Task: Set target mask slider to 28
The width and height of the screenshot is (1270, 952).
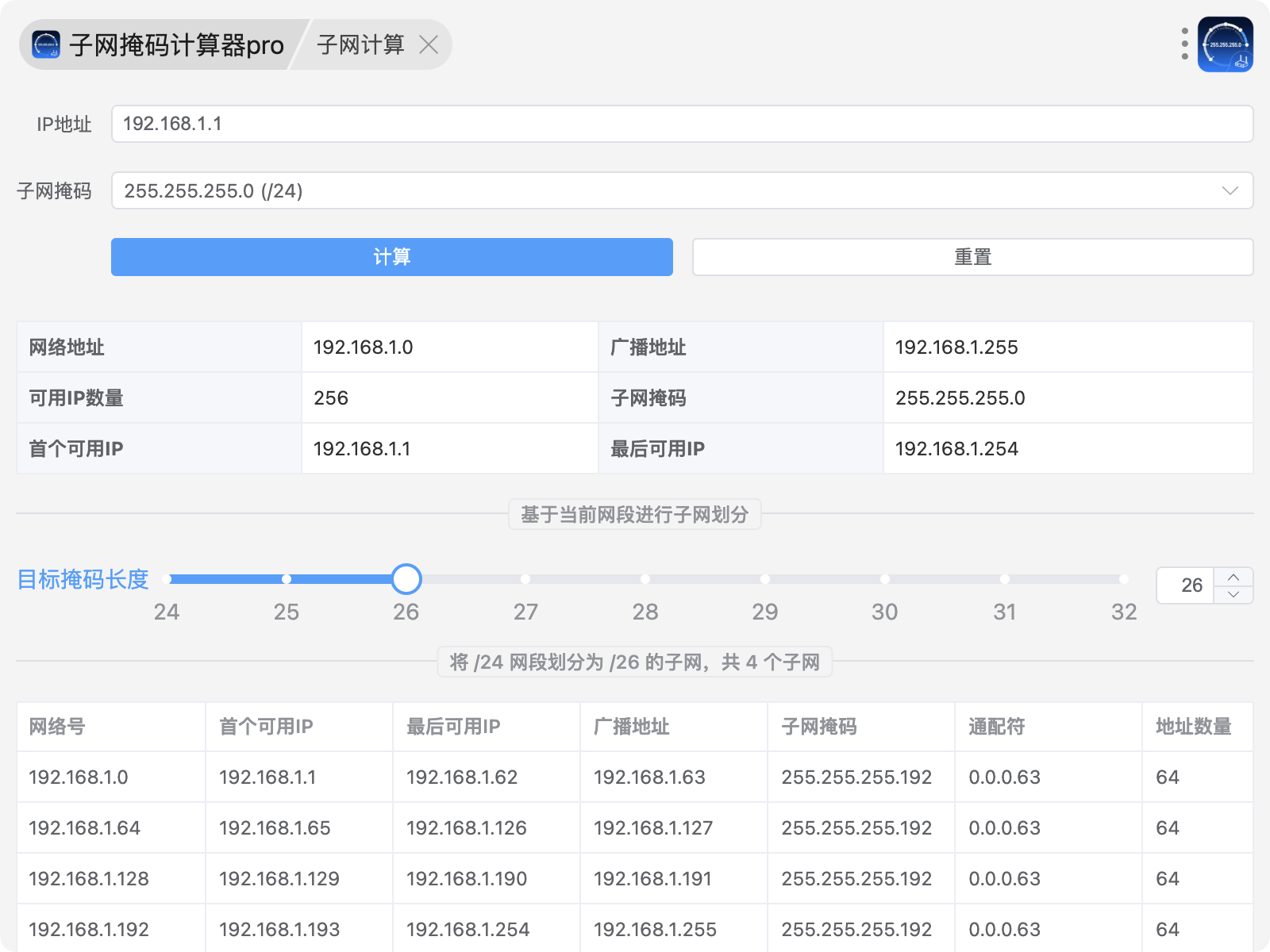Action: point(645,579)
